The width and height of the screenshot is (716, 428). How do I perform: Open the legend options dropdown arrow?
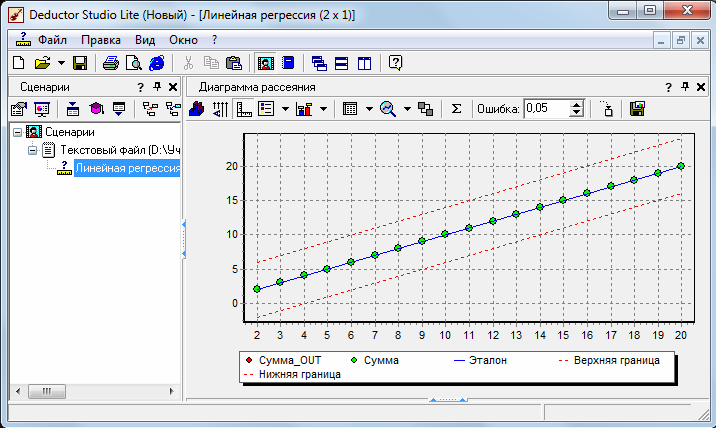[x=285, y=109]
